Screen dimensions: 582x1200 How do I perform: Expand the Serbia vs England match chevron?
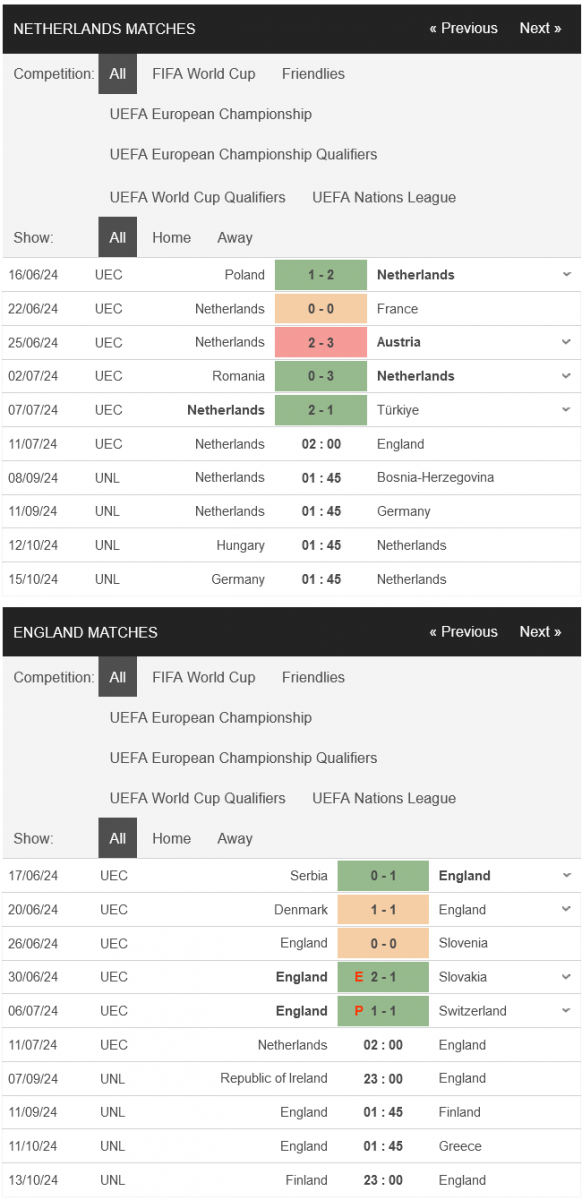click(566, 875)
